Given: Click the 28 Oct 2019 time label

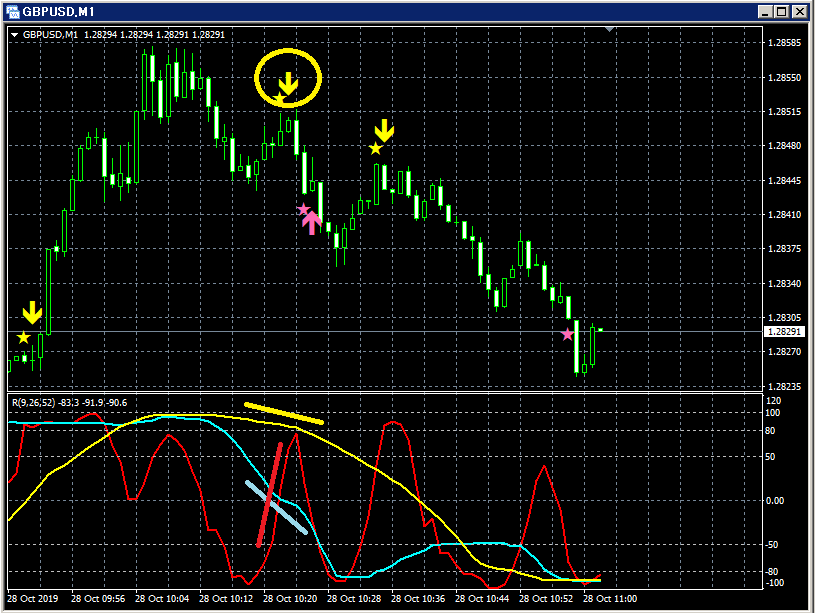Looking at the screenshot, I should pyautogui.click(x=33, y=598).
